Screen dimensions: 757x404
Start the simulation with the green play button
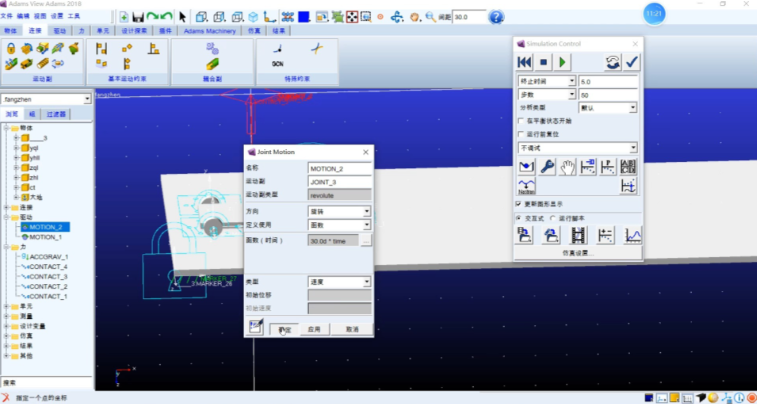pyautogui.click(x=564, y=62)
